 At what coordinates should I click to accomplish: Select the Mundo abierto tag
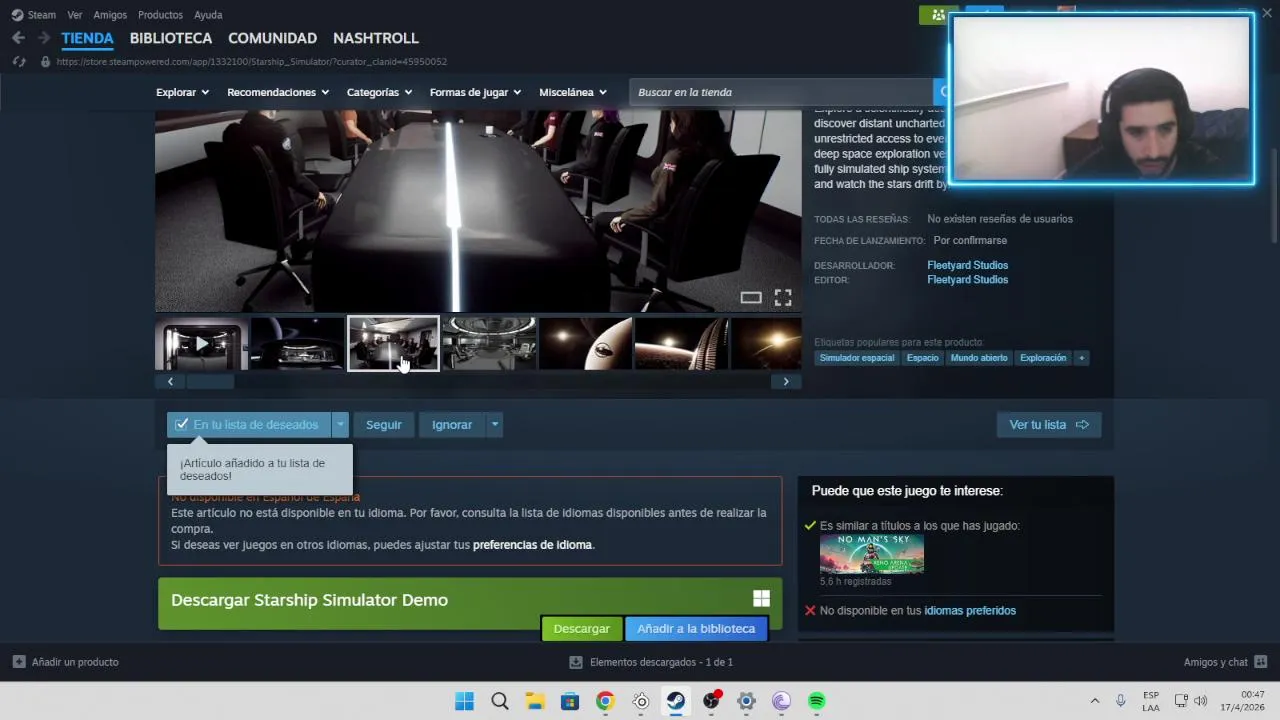(979, 358)
